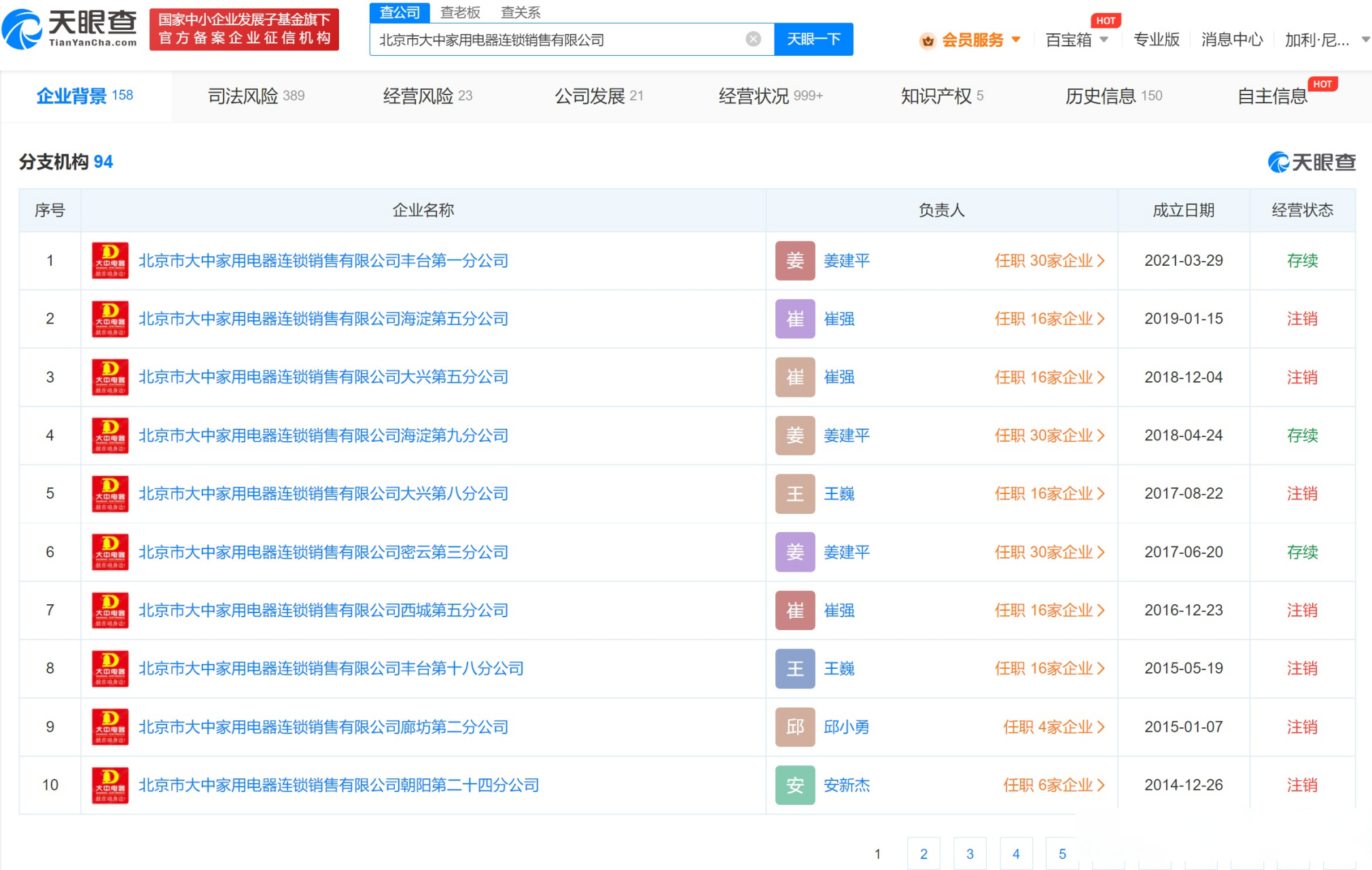Open 姜建平 profile in row 1
Viewport: 1372px width, 870px height.
click(847, 261)
